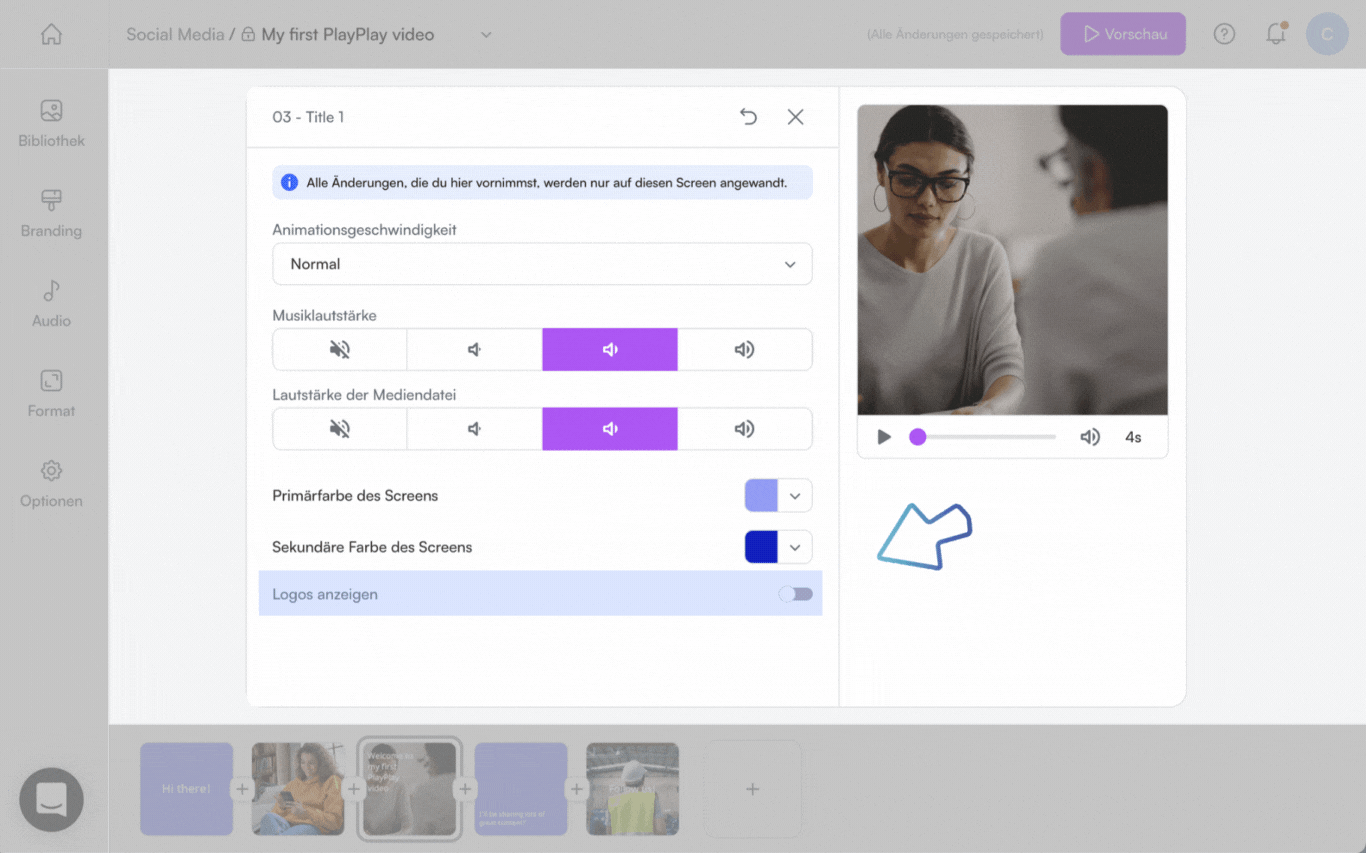Click the Vorschau preview button
Screen dimensions: 1366x853
[x=1123, y=34]
